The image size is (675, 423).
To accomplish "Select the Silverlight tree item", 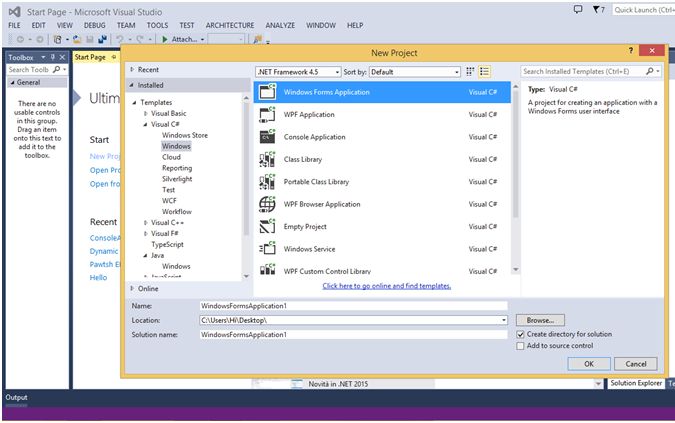I will pos(177,179).
